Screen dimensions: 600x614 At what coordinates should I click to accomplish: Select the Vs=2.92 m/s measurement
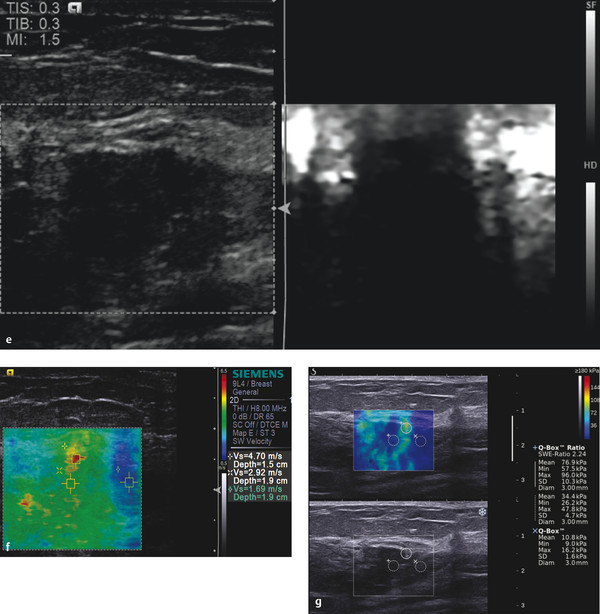(x=258, y=470)
